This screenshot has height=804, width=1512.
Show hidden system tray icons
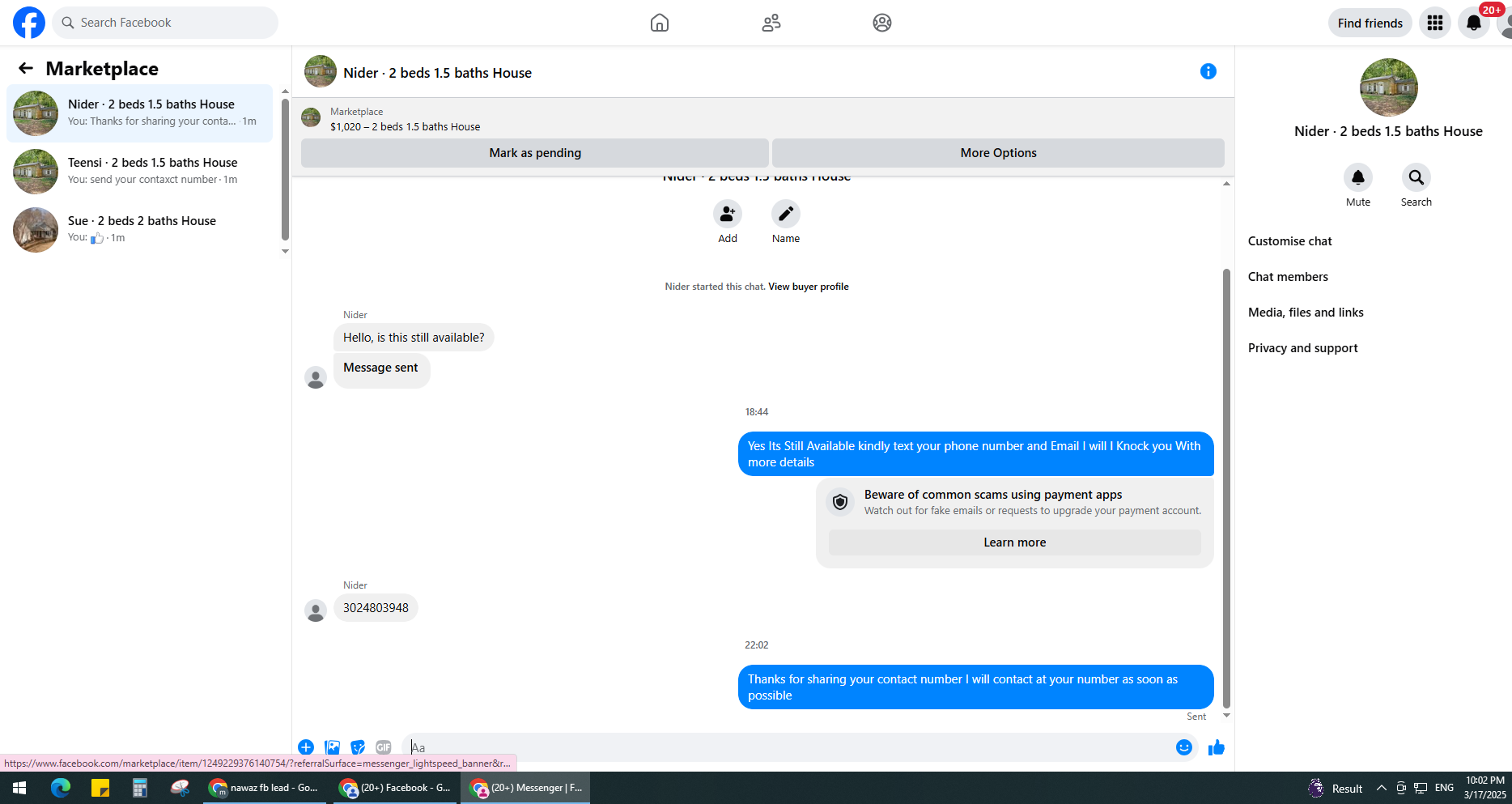(1382, 788)
